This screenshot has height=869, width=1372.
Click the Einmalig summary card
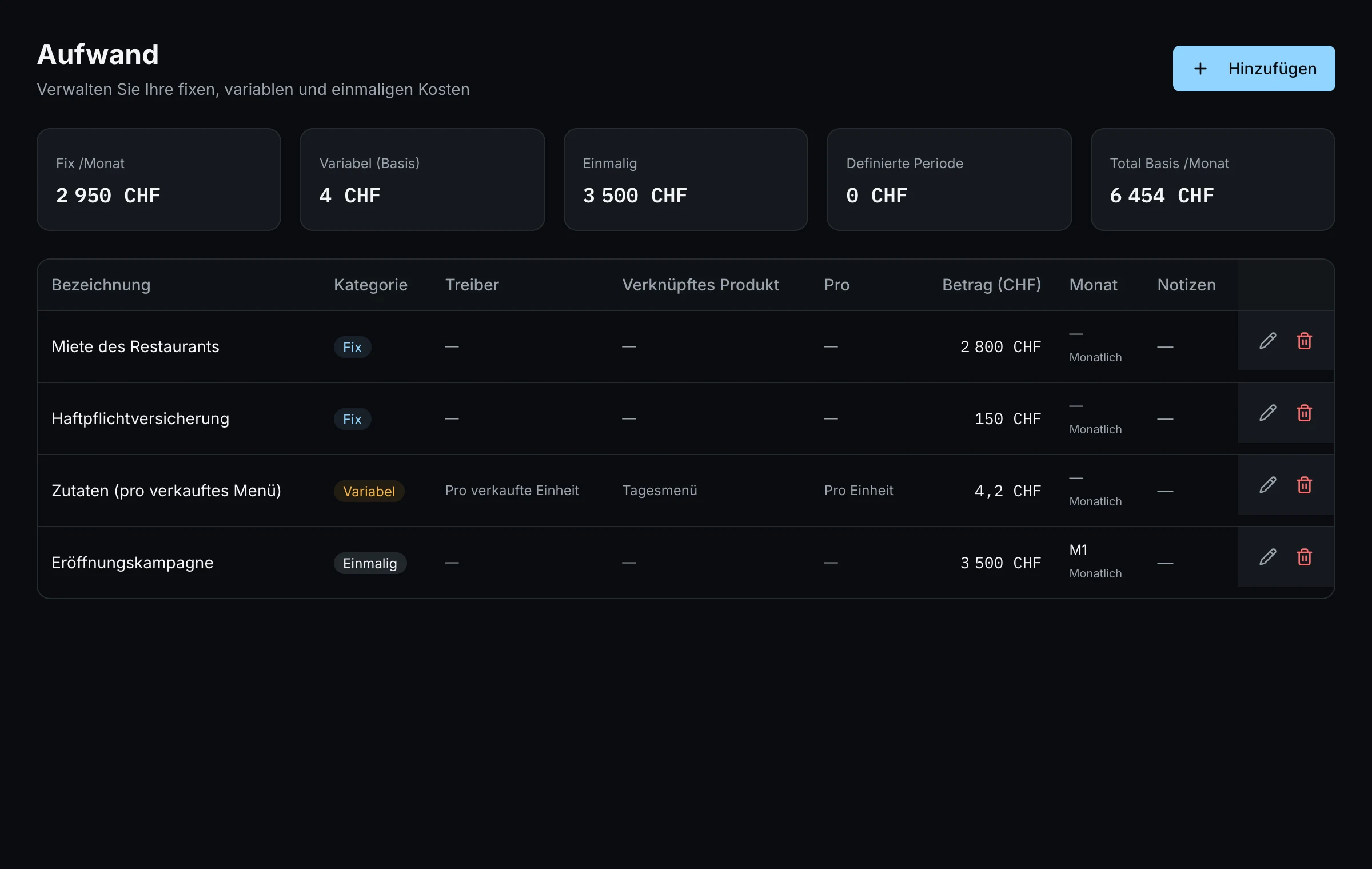[x=685, y=180]
